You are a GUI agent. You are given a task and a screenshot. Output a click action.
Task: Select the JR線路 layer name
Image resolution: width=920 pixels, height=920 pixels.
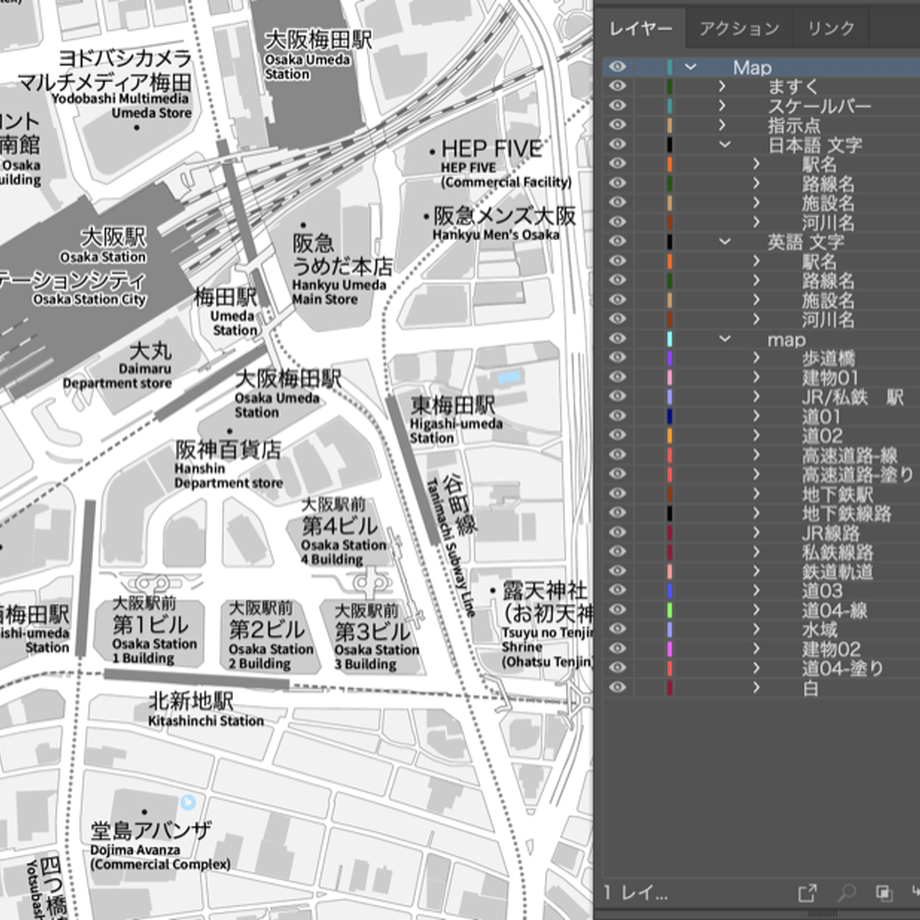831,533
